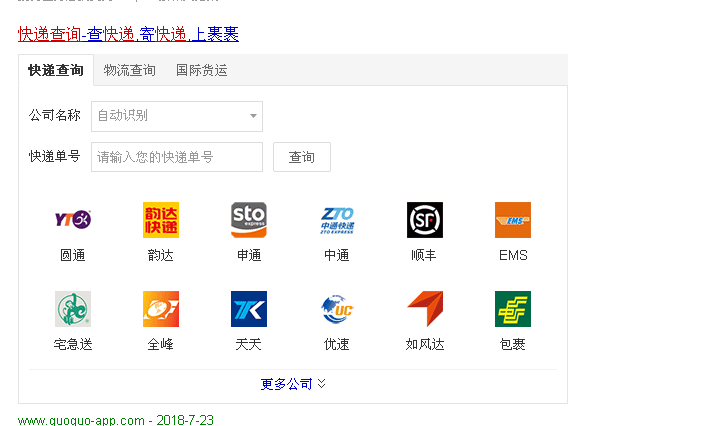Click the www.guoguo-app.com green URL

(x=81, y=420)
